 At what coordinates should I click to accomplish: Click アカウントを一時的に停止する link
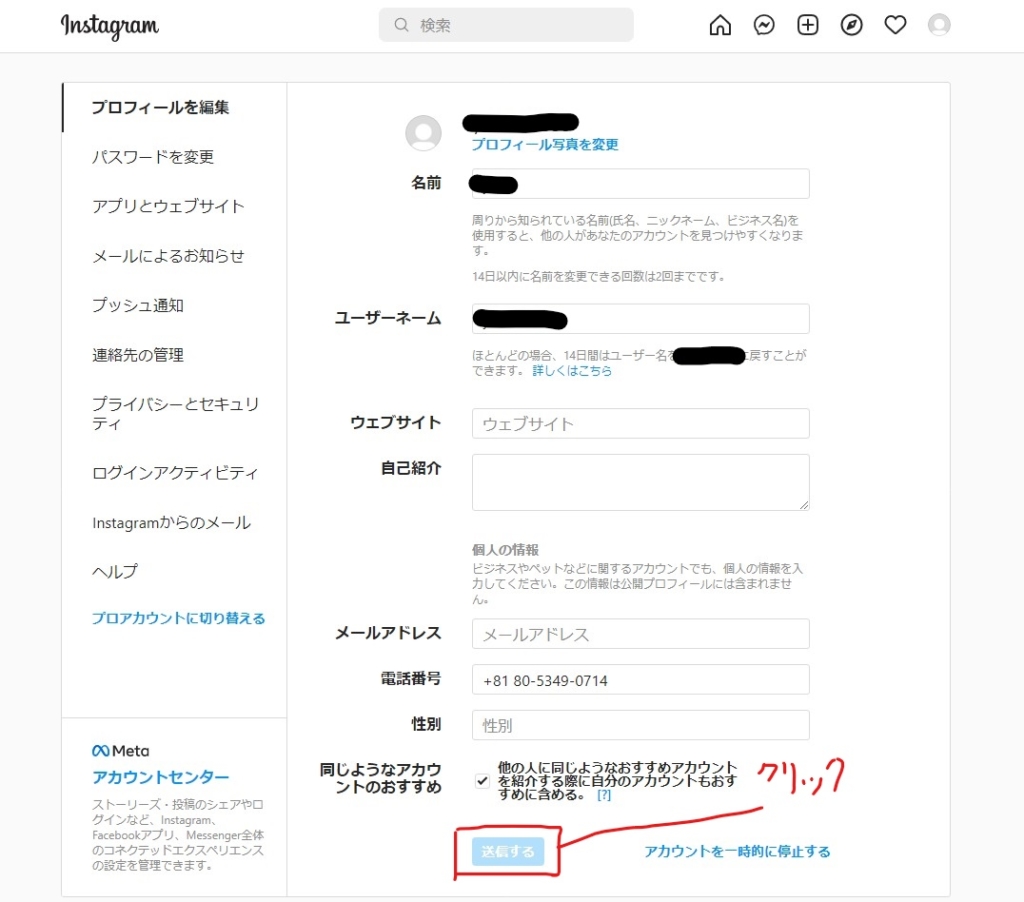(x=737, y=852)
